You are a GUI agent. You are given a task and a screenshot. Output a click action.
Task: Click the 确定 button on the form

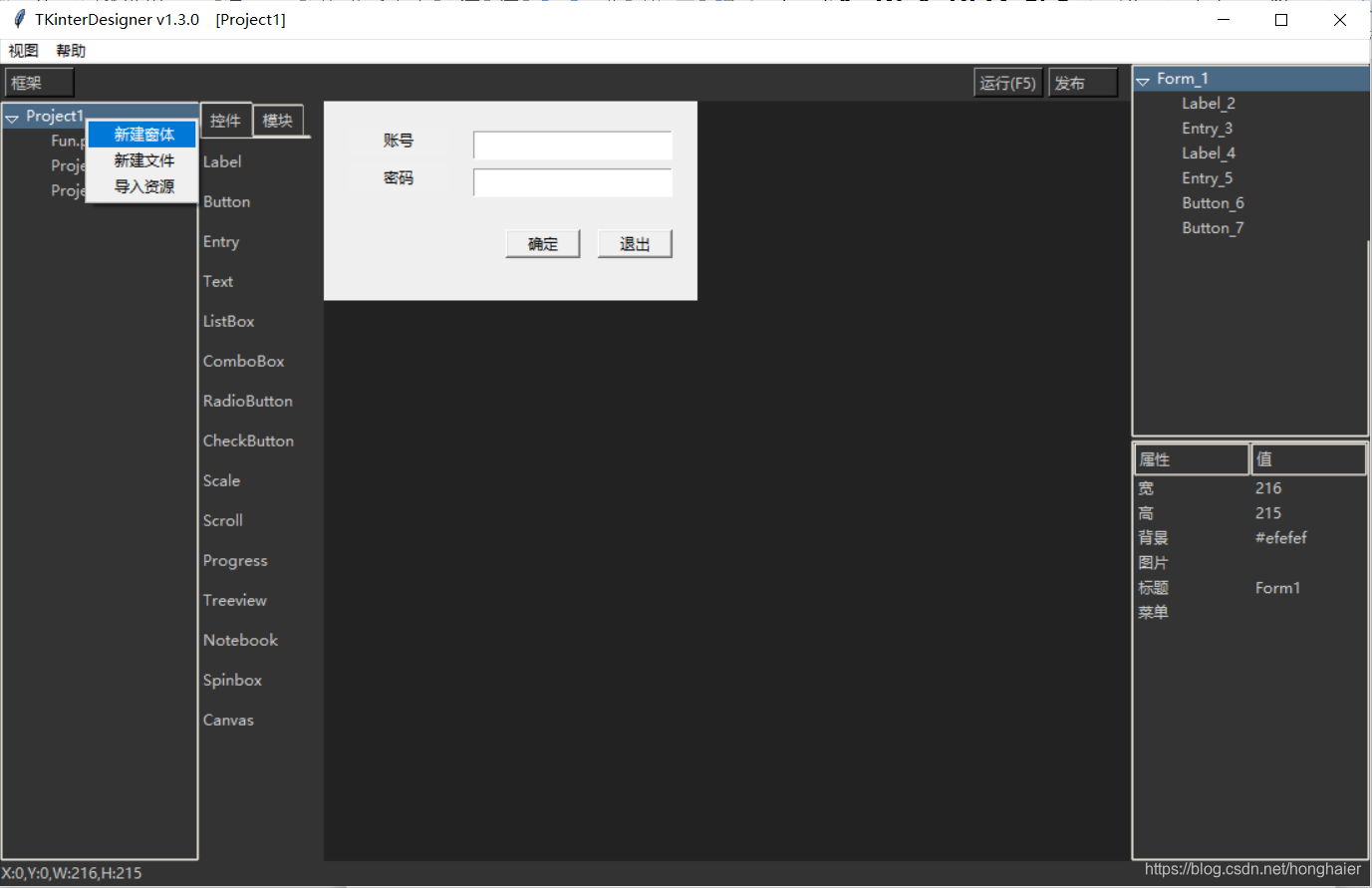point(543,244)
